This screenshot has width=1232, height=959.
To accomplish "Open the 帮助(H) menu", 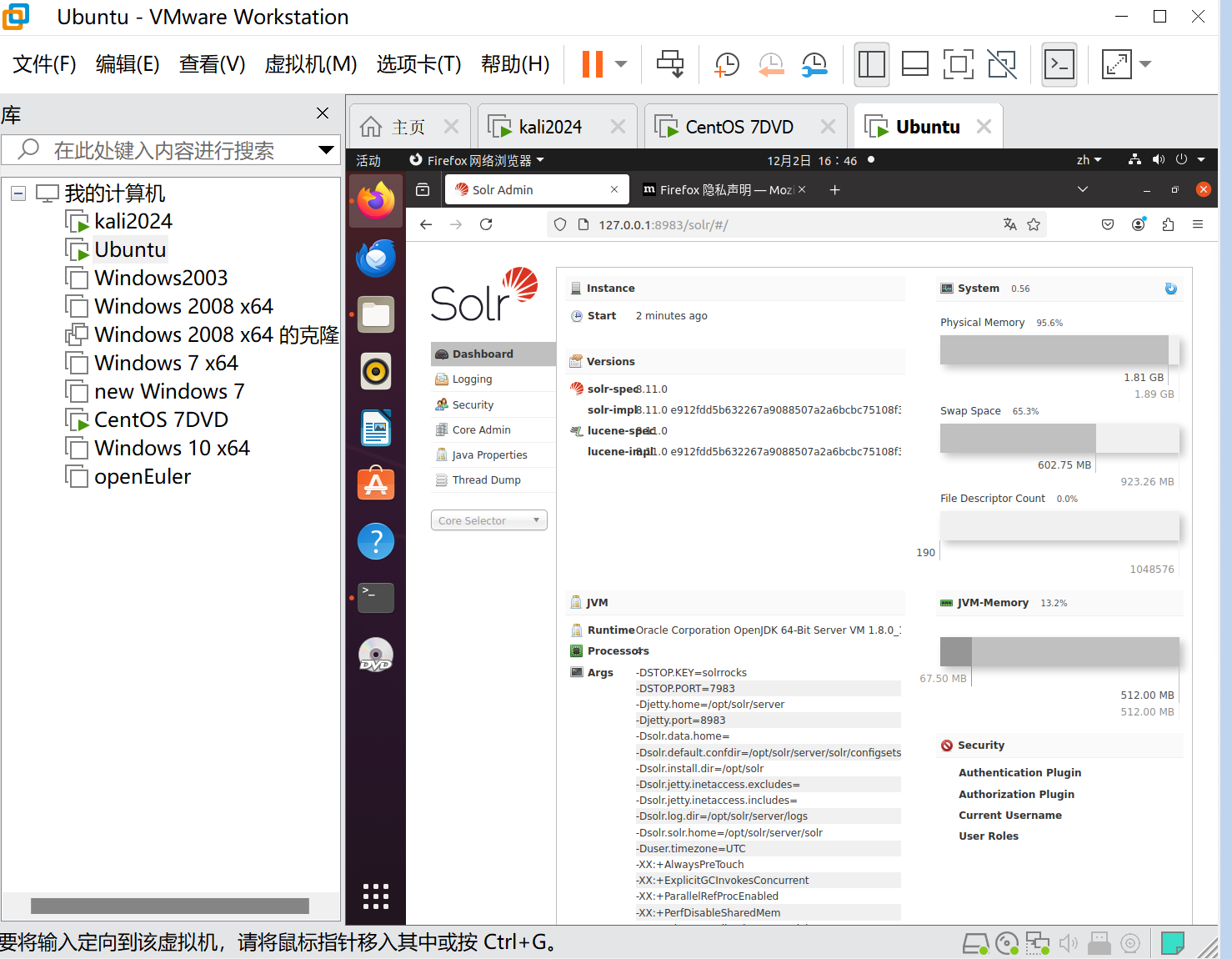I will 515,64.
